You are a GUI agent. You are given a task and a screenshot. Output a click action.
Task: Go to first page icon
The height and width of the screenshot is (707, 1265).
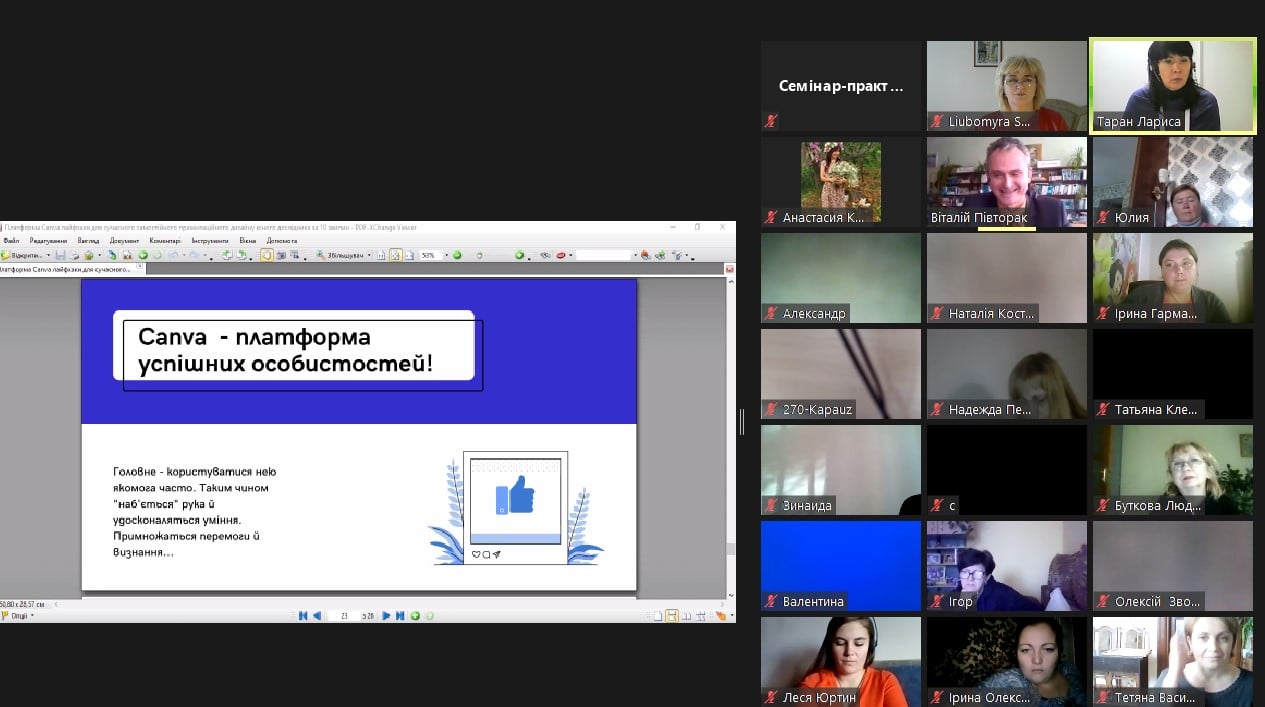click(303, 616)
